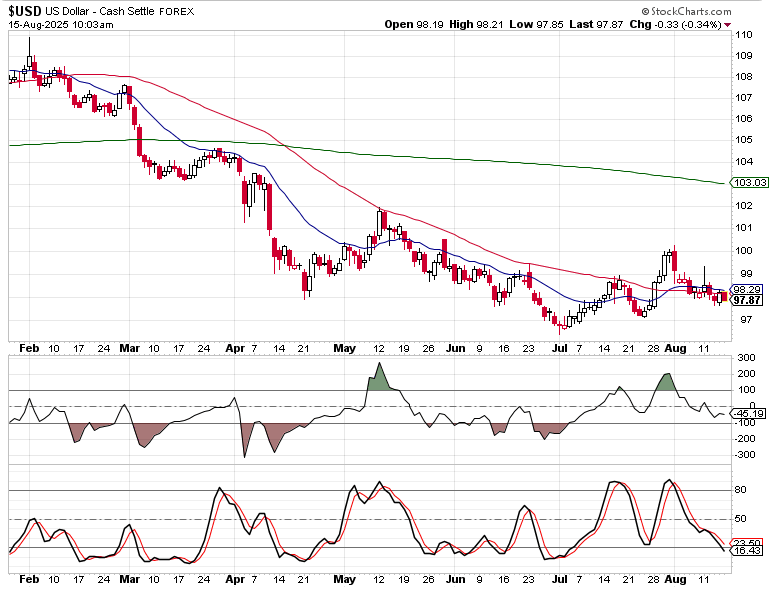The image size is (771, 589).
Task: Click the 110 price scale label
Action: (x=744, y=34)
